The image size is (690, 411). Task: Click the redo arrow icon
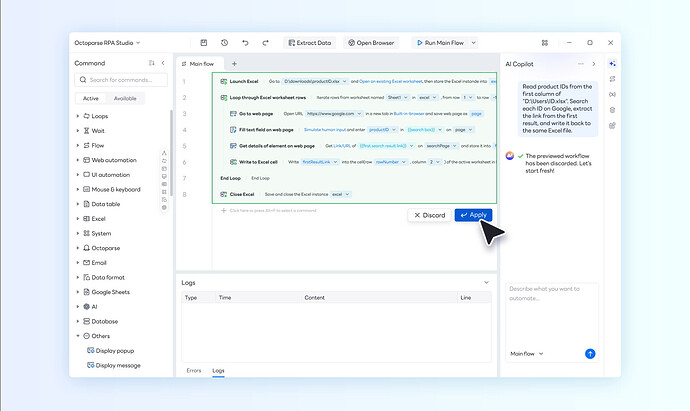(x=265, y=43)
